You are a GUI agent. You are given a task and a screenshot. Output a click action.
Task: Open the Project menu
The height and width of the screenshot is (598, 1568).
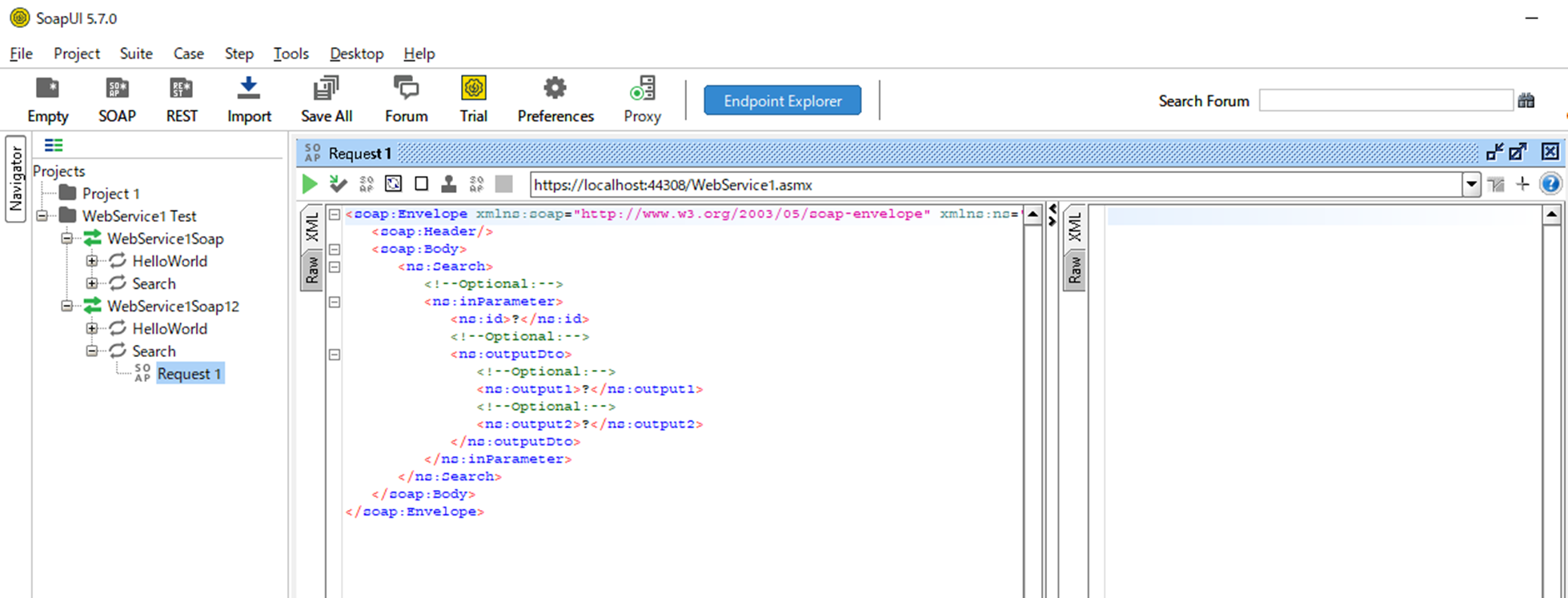point(77,54)
